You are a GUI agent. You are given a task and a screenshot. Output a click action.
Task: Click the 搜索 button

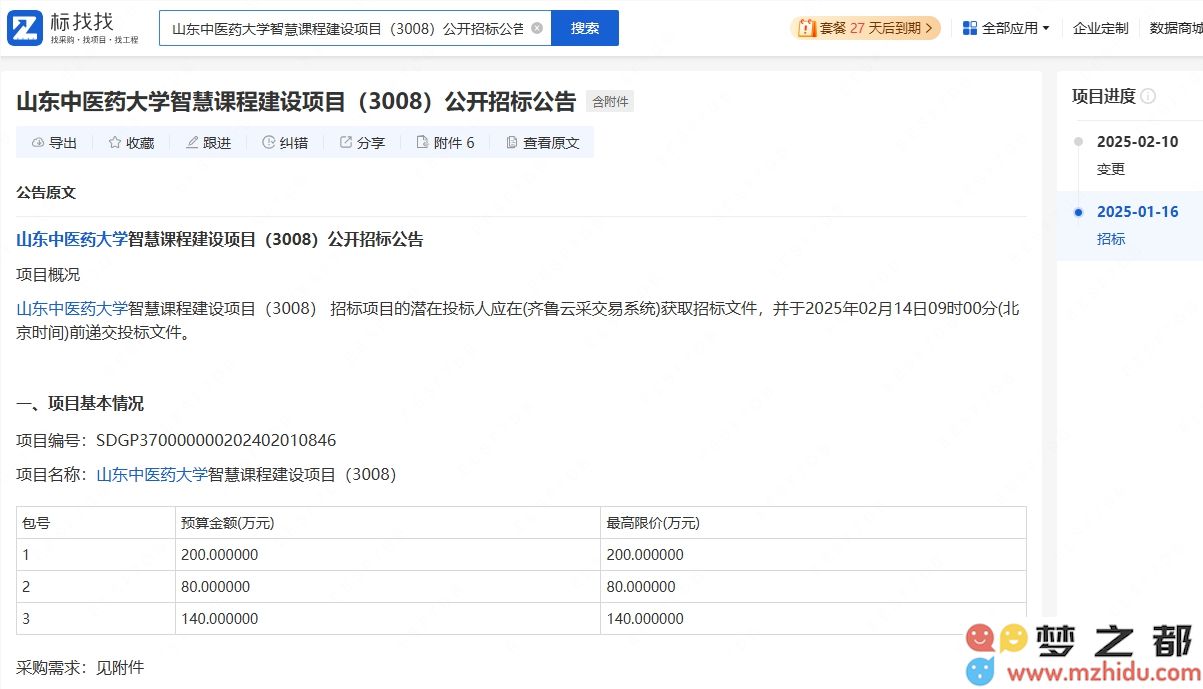click(585, 28)
